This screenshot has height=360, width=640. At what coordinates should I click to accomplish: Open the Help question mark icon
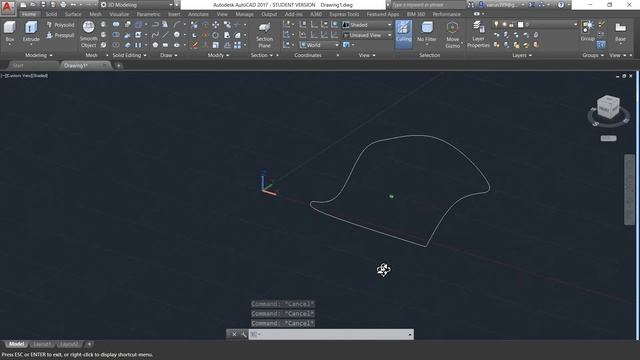(x=561, y=5)
